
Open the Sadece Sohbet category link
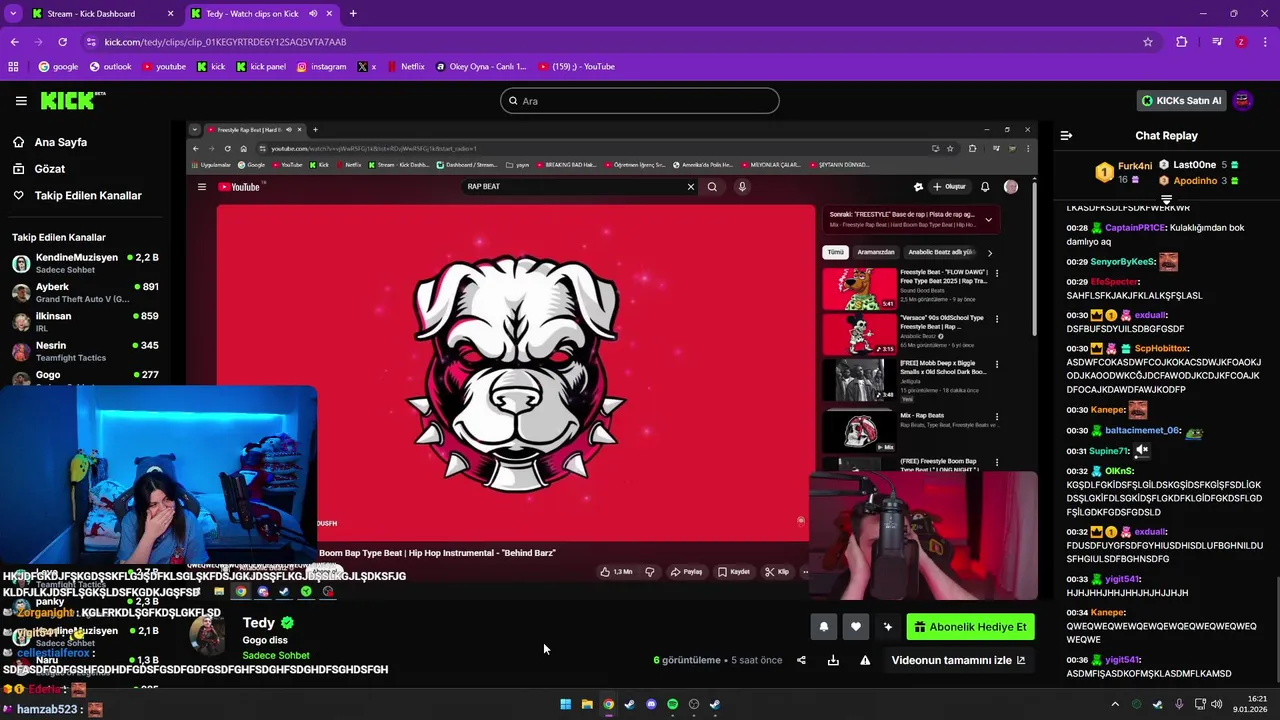pos(276,656)
